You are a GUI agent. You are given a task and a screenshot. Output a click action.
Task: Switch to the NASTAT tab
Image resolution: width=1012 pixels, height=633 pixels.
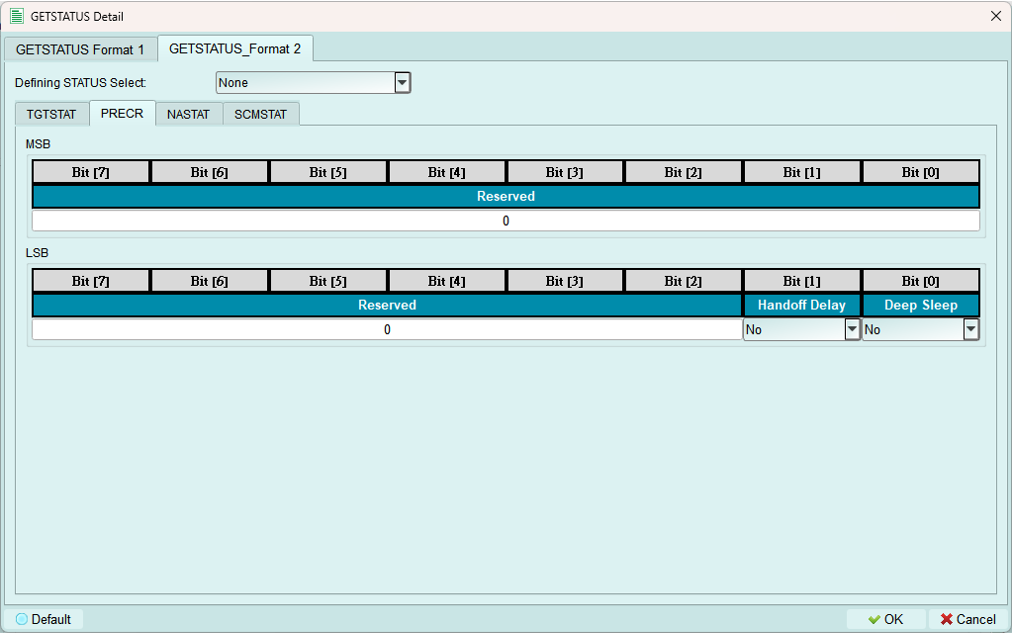click(188, 114)
